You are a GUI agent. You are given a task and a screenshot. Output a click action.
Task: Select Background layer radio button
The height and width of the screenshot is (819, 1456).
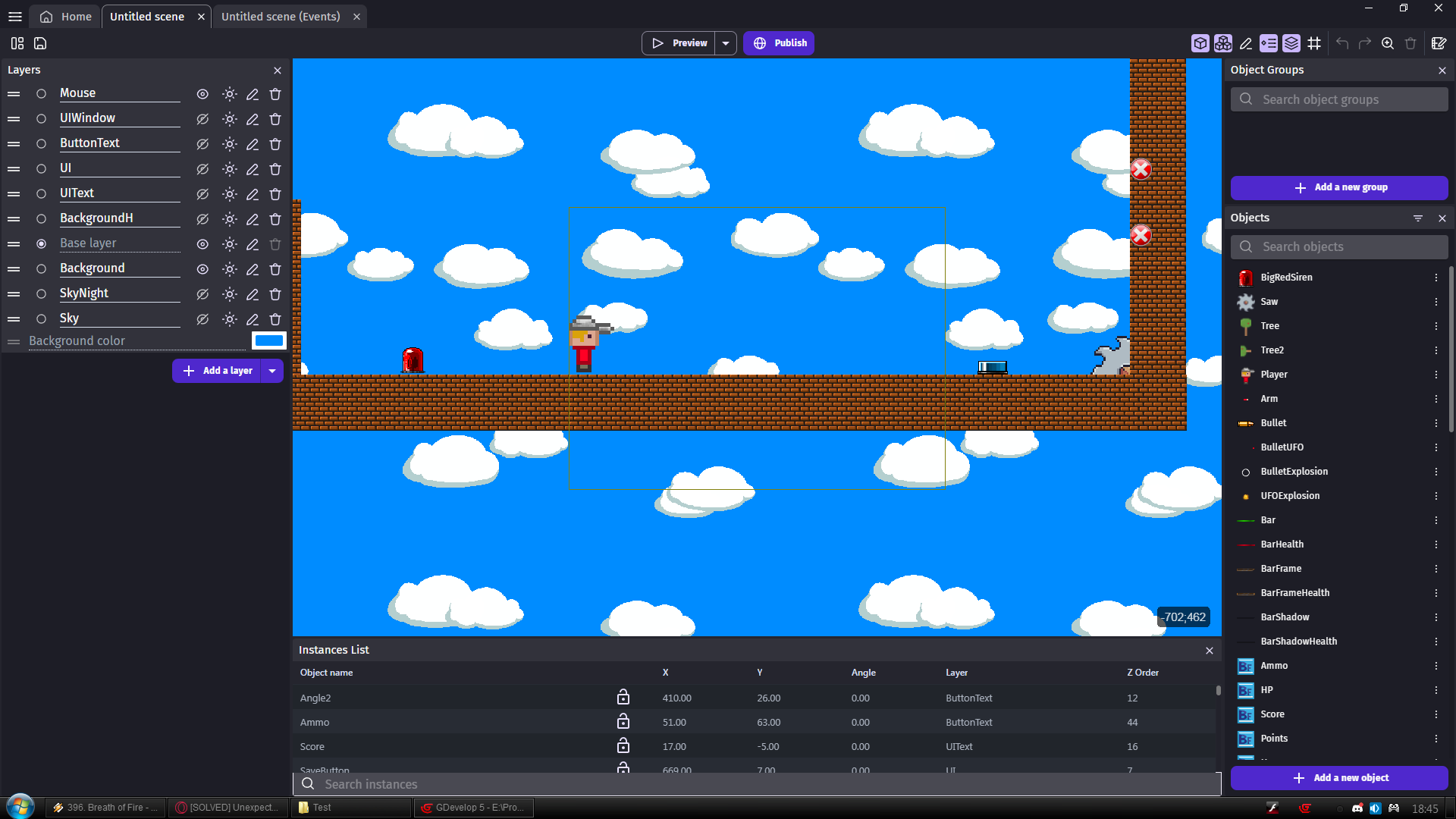(x=41, y=268)
